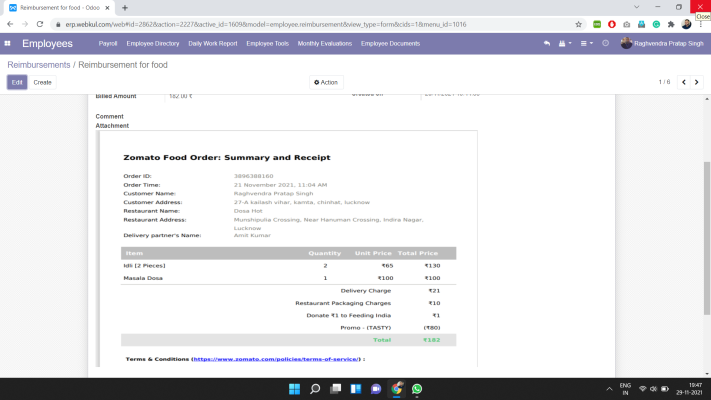
Task: Open WhatsApp from the taskbar
Action: pyautogui.click(x=417, y=389)
